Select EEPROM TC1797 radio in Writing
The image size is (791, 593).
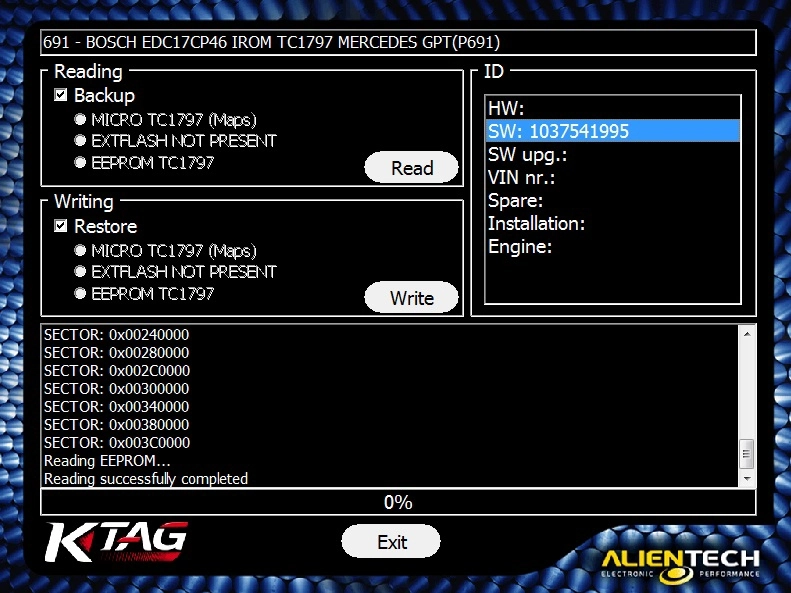pyautogui.click(x=80, y=293)
